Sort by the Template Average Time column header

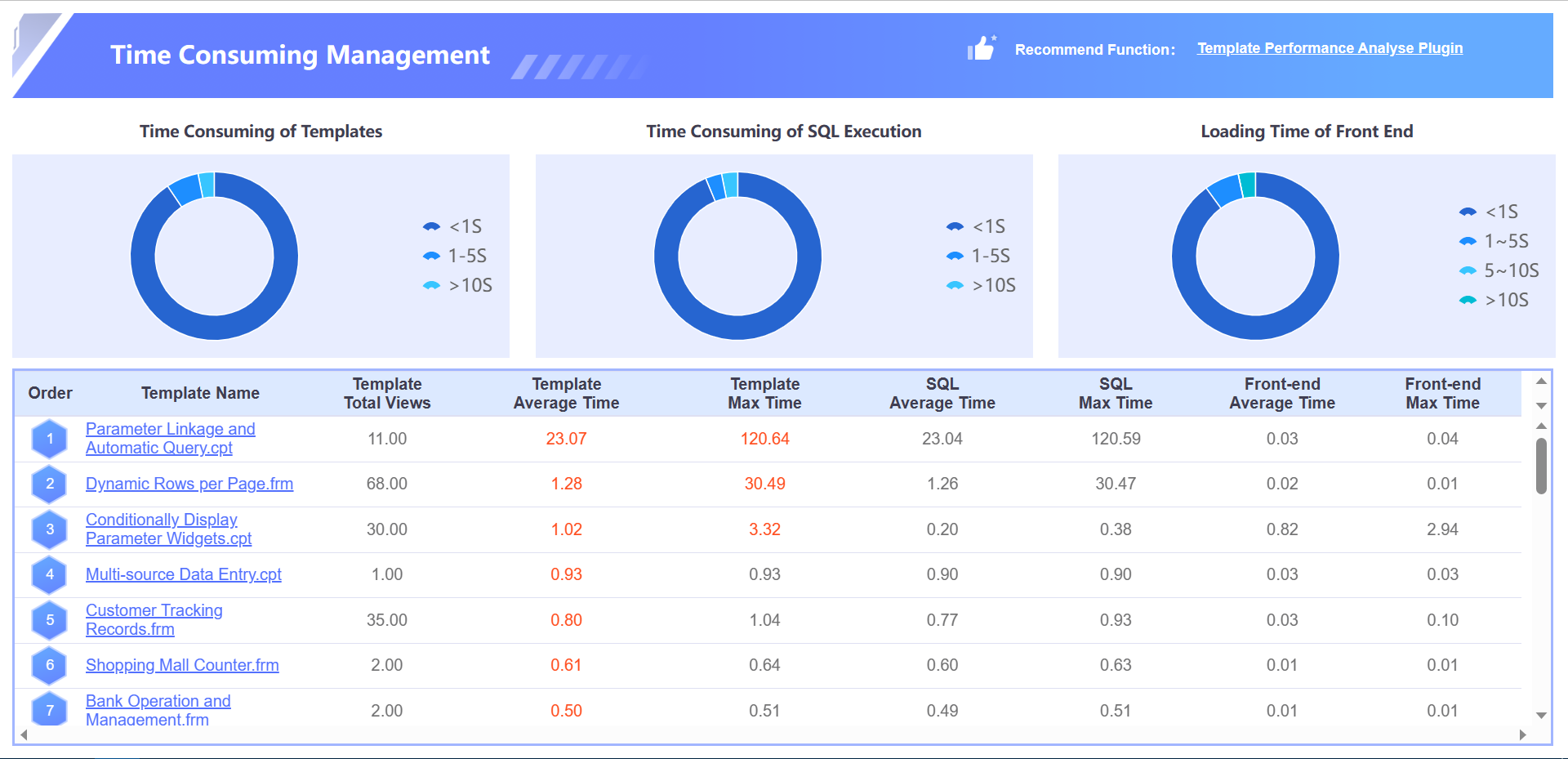tap(566, 393)
